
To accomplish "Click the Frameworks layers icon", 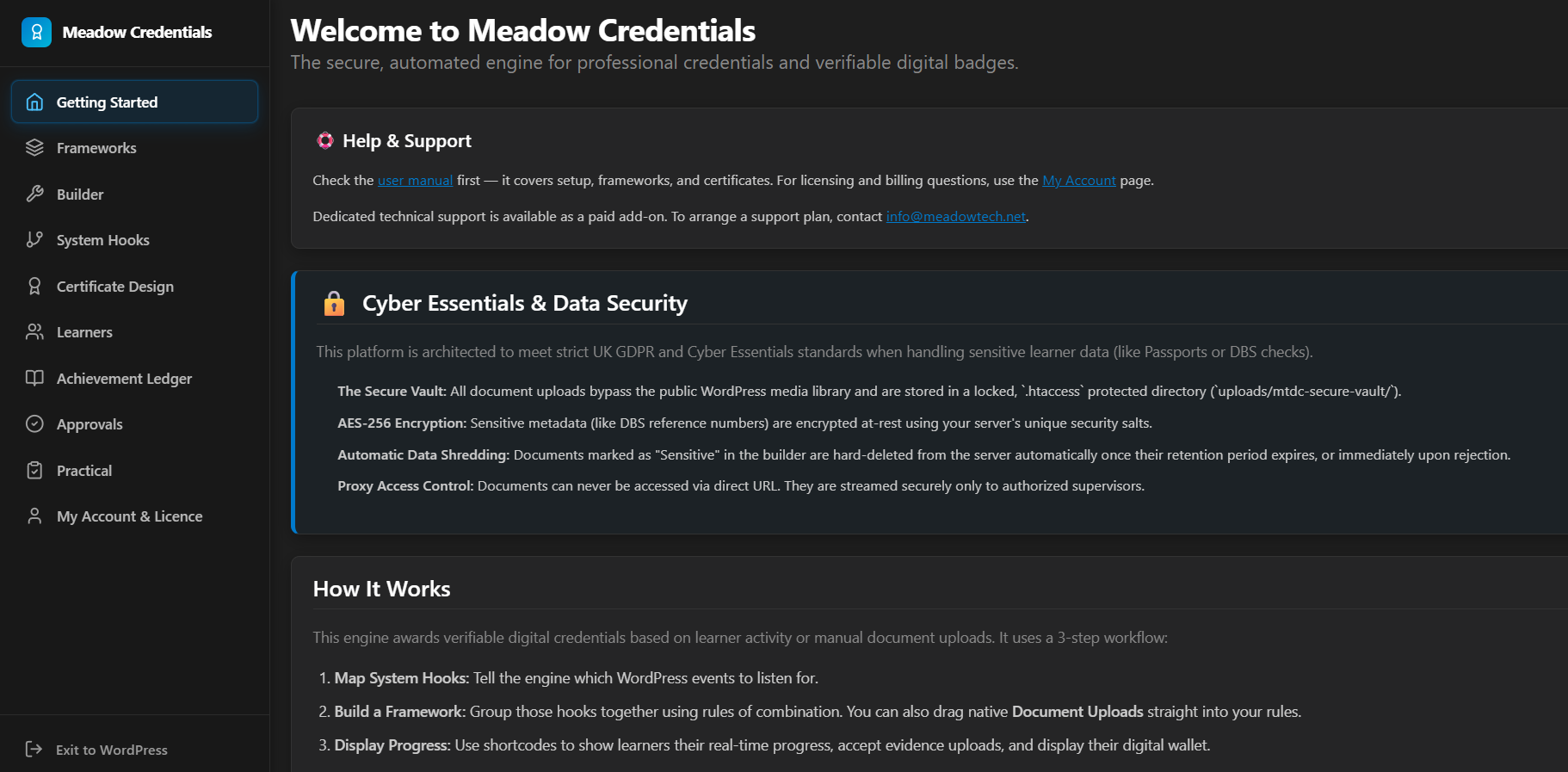I will (x=34, y=148).
